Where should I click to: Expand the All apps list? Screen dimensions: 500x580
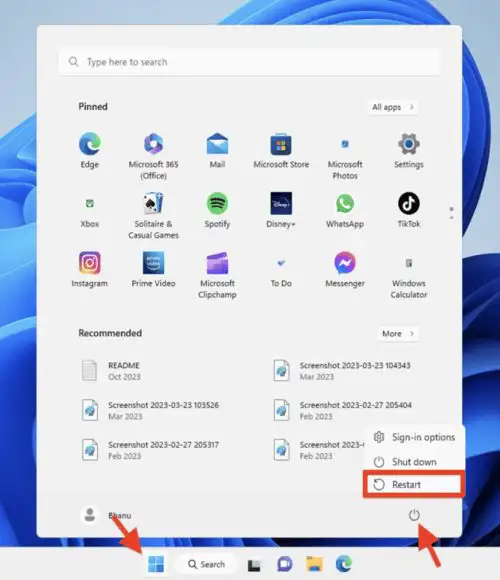point(393,107)
